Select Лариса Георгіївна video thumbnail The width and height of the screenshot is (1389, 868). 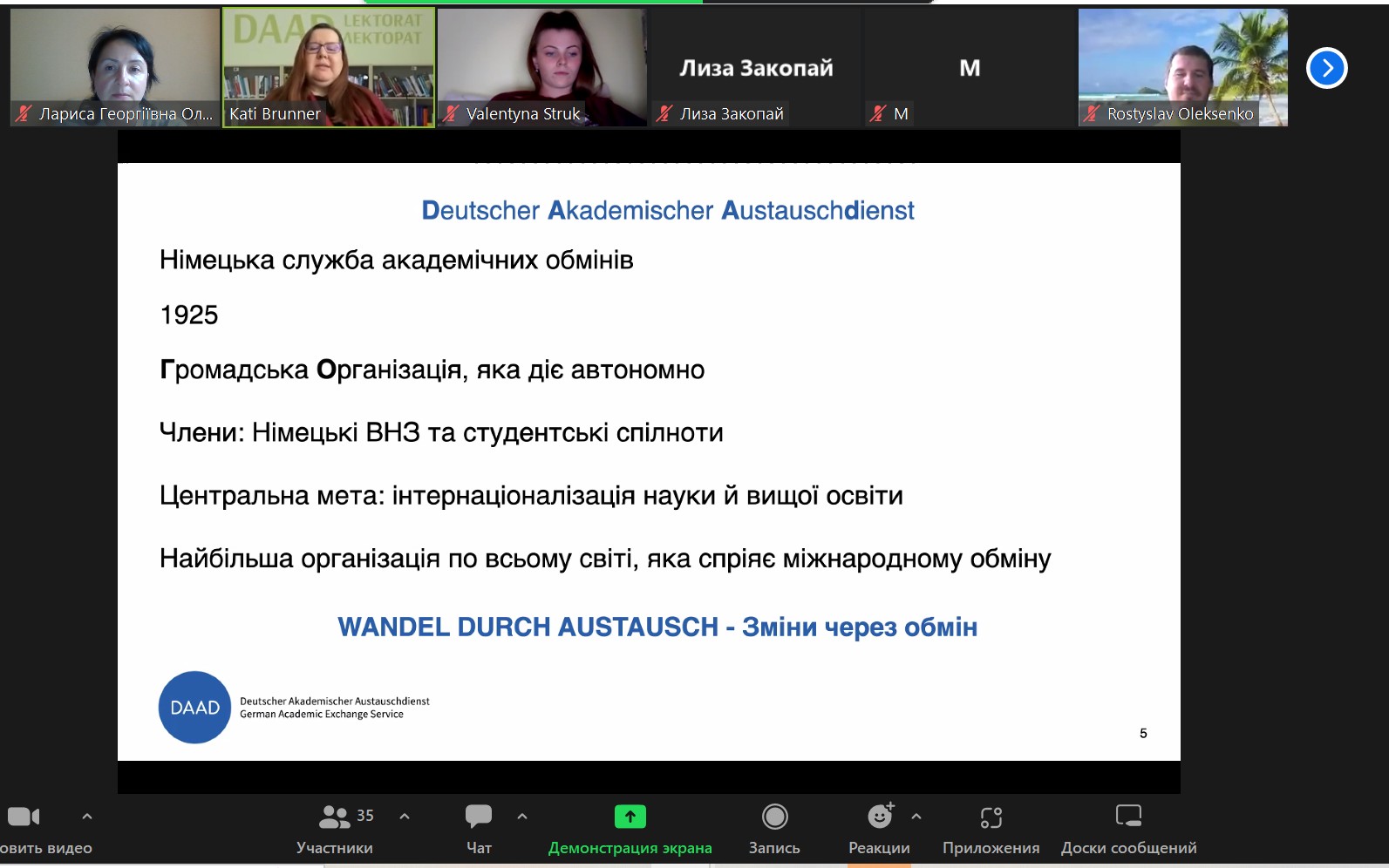pyautogui.click(x=115, y=68)
